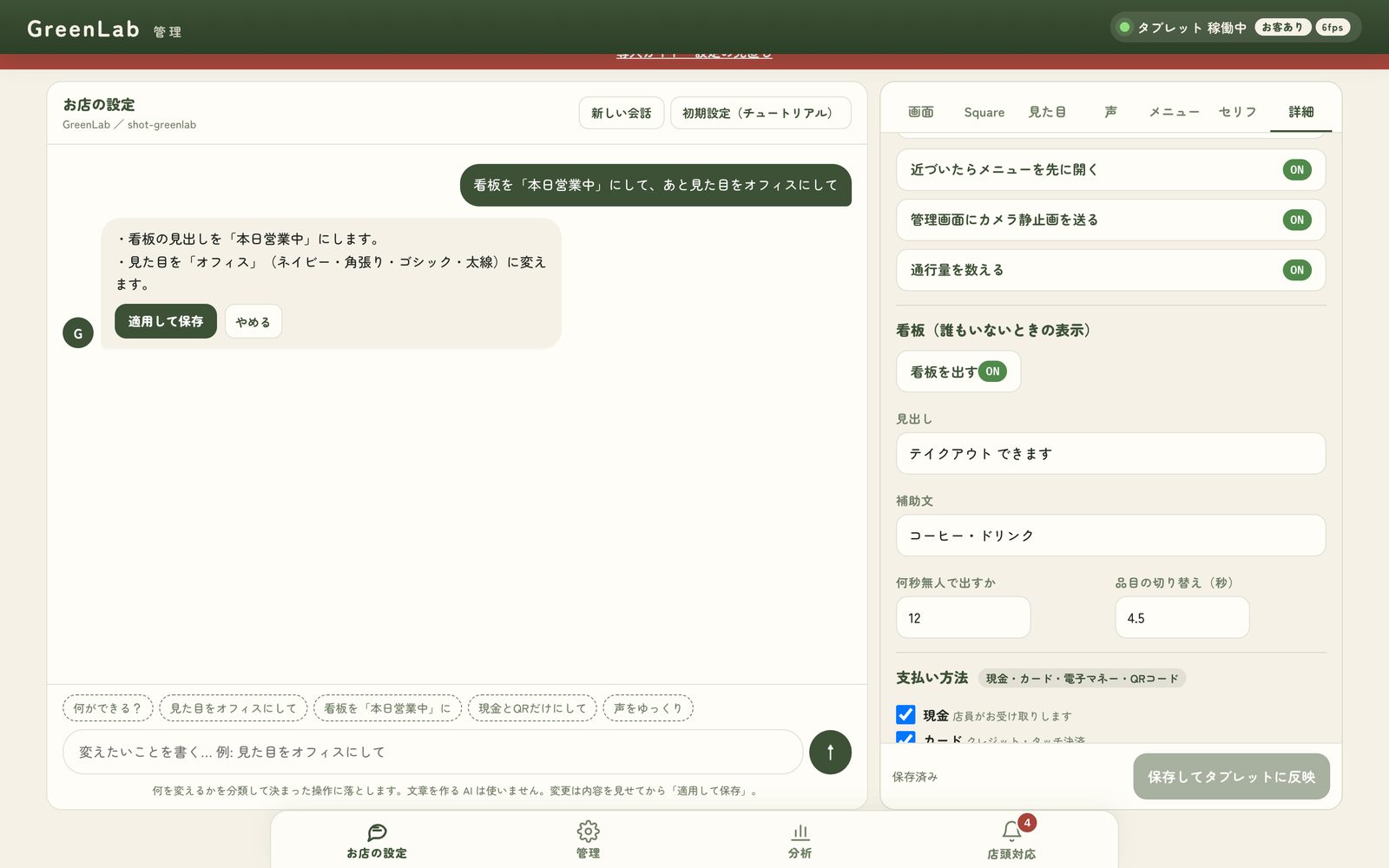Click 現金とQRだけにして suggestion chip
Screen dimensions: 1389x868
(532, 708)
